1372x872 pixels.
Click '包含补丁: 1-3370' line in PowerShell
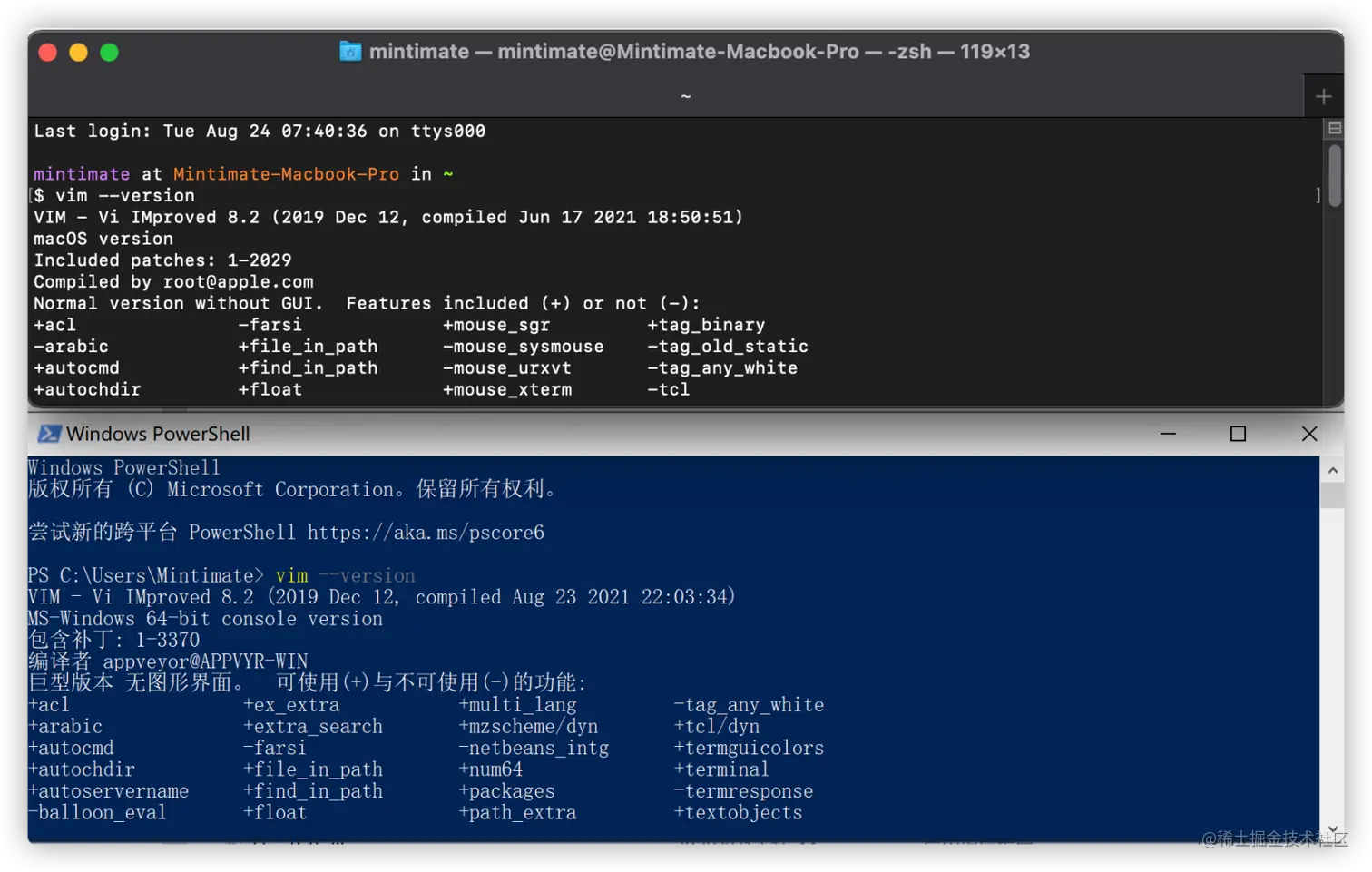(x=113, y=641)
